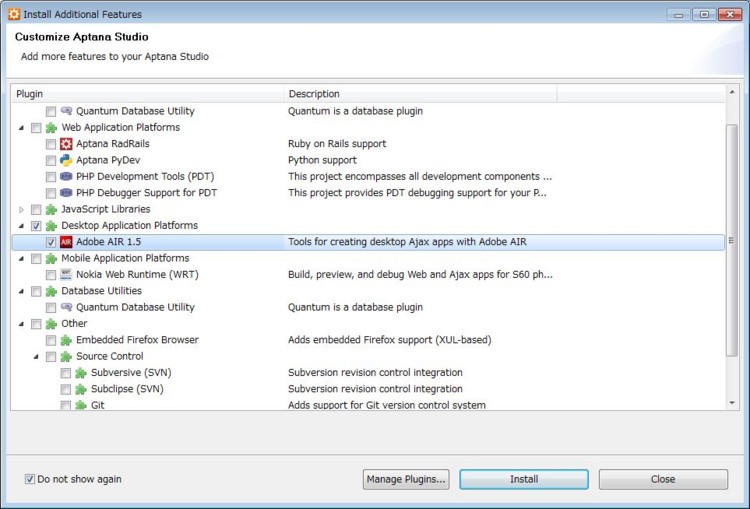Click 'Adds embedded Firefox support (XUL-based)' text

389,340
